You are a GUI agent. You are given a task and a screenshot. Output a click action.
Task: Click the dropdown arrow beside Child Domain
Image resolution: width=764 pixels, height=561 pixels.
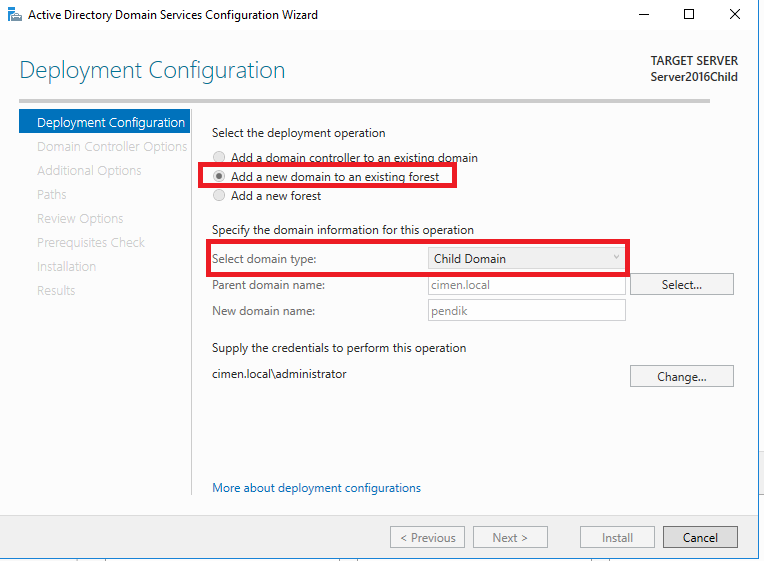[x=616, y=257]
